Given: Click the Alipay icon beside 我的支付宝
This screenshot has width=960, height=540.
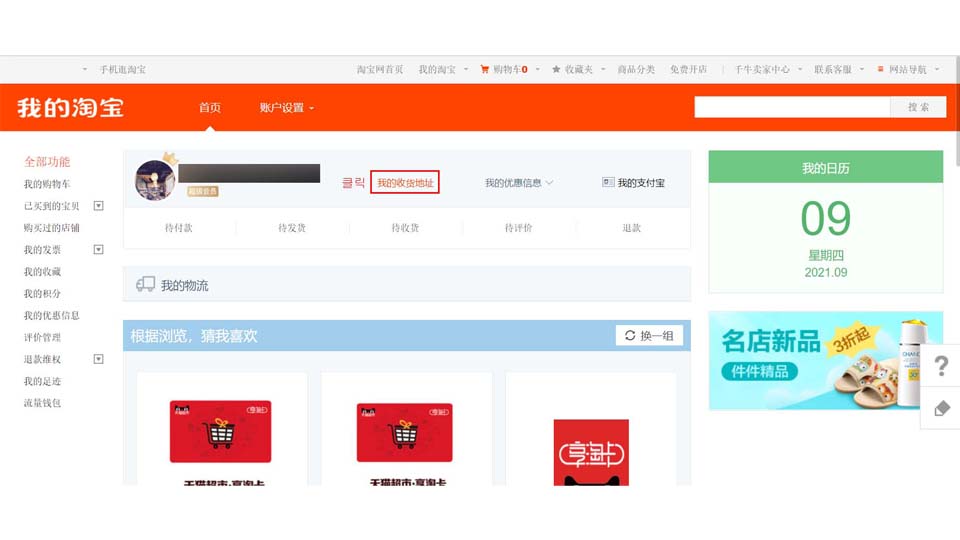Looking at the screenshot, I should tap(608, 182).
